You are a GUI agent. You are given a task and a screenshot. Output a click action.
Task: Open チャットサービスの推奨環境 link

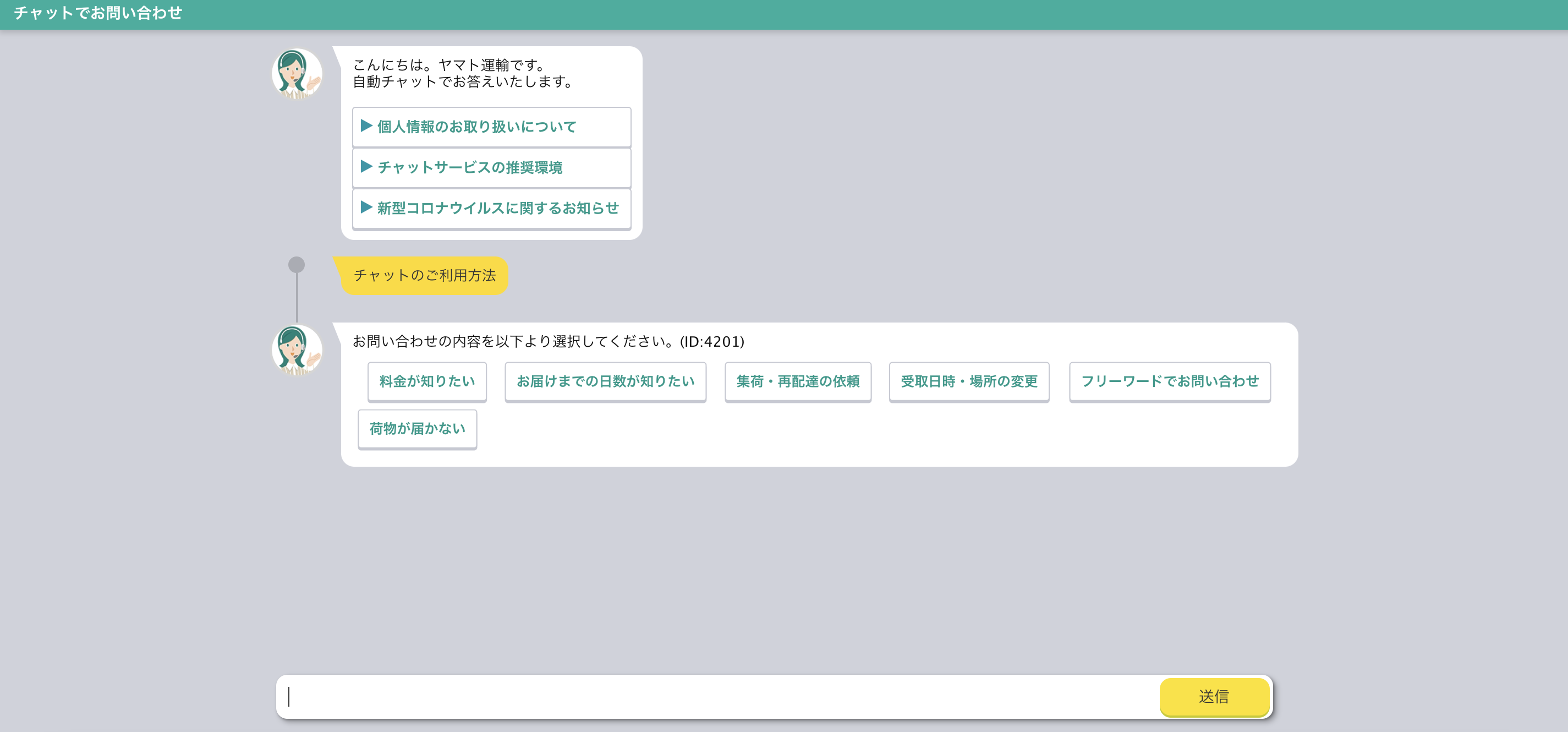coord(491,167)
